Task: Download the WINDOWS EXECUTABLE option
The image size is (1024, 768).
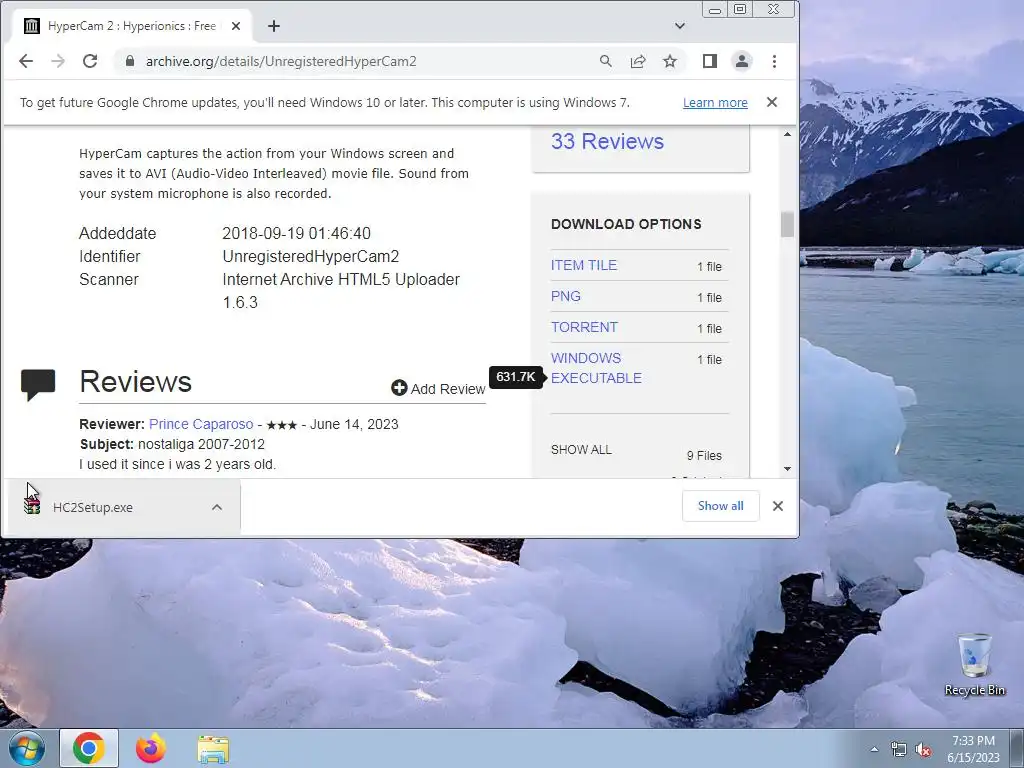Action: tap(596, 368)
